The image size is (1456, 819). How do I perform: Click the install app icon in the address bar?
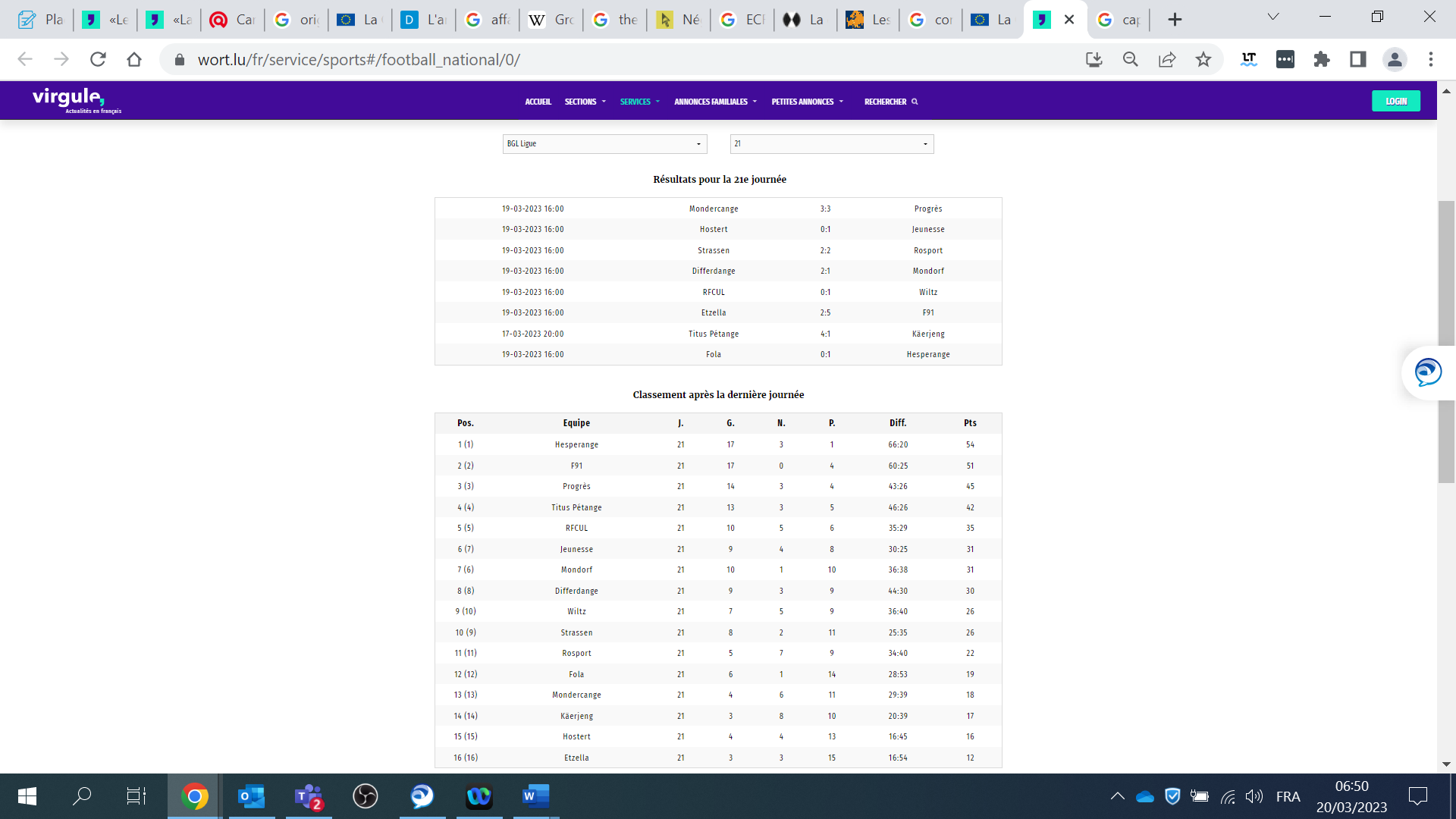(1094, 59)
